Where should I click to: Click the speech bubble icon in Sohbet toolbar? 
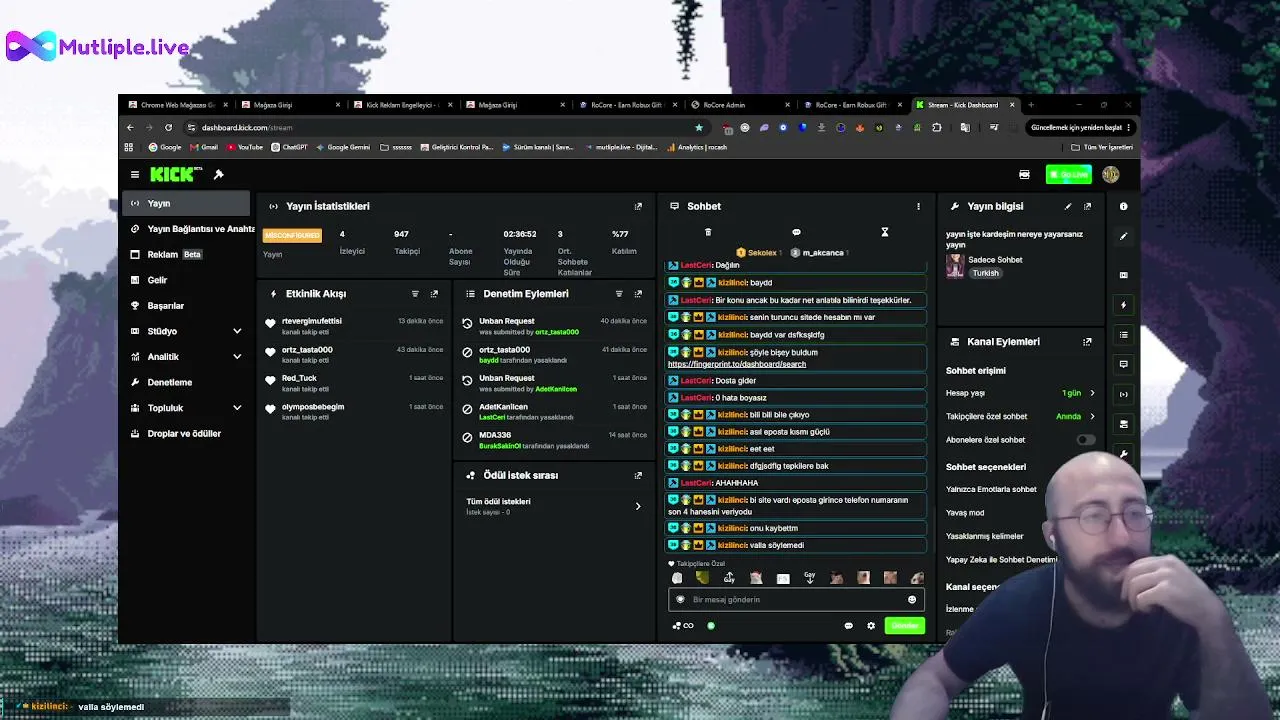pyautogui.click(x=796, y=232)
